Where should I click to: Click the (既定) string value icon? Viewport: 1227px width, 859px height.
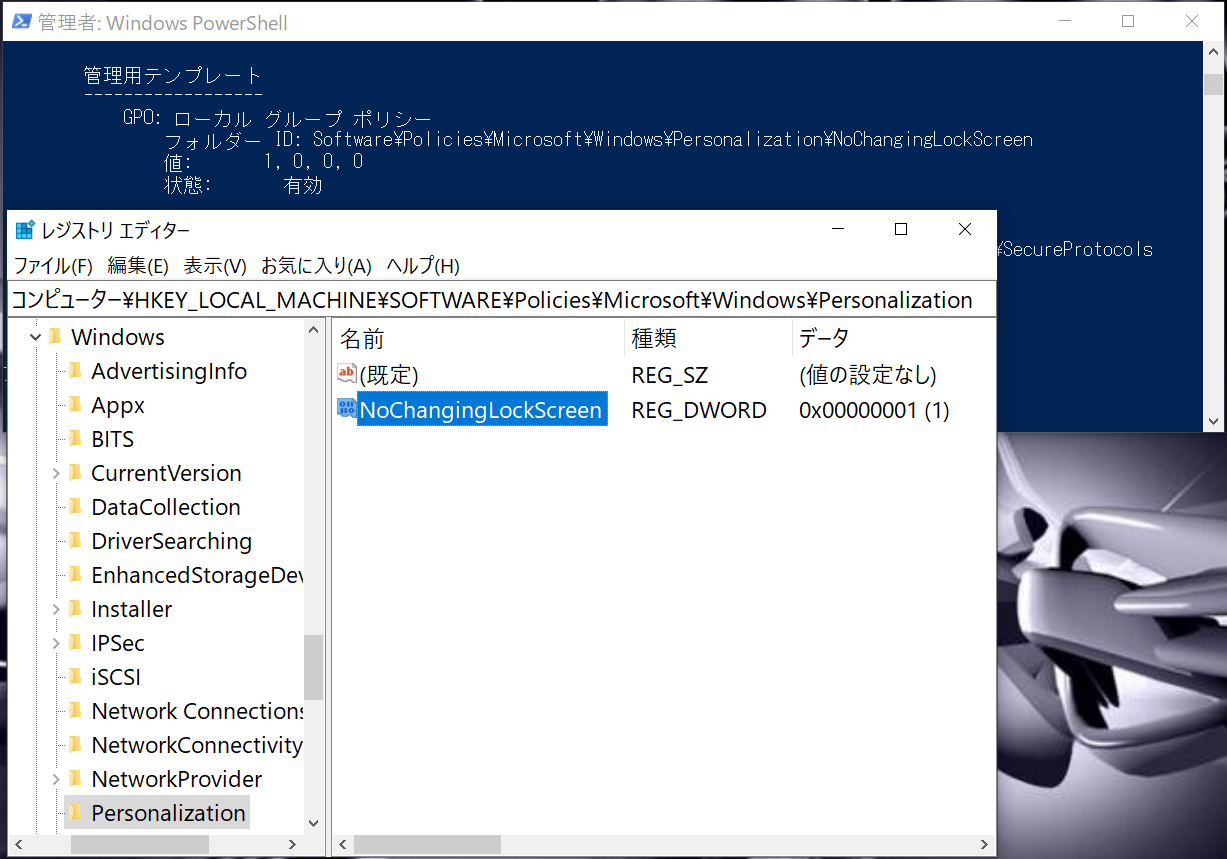point(347,374)
